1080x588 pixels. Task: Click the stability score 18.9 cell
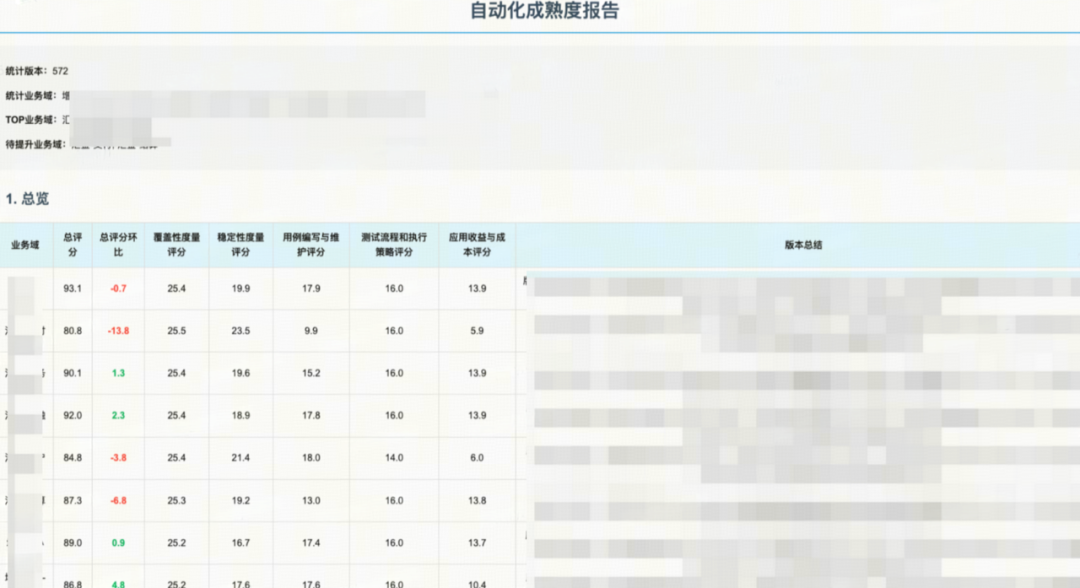pyautogui.click(x=240, y=416)
